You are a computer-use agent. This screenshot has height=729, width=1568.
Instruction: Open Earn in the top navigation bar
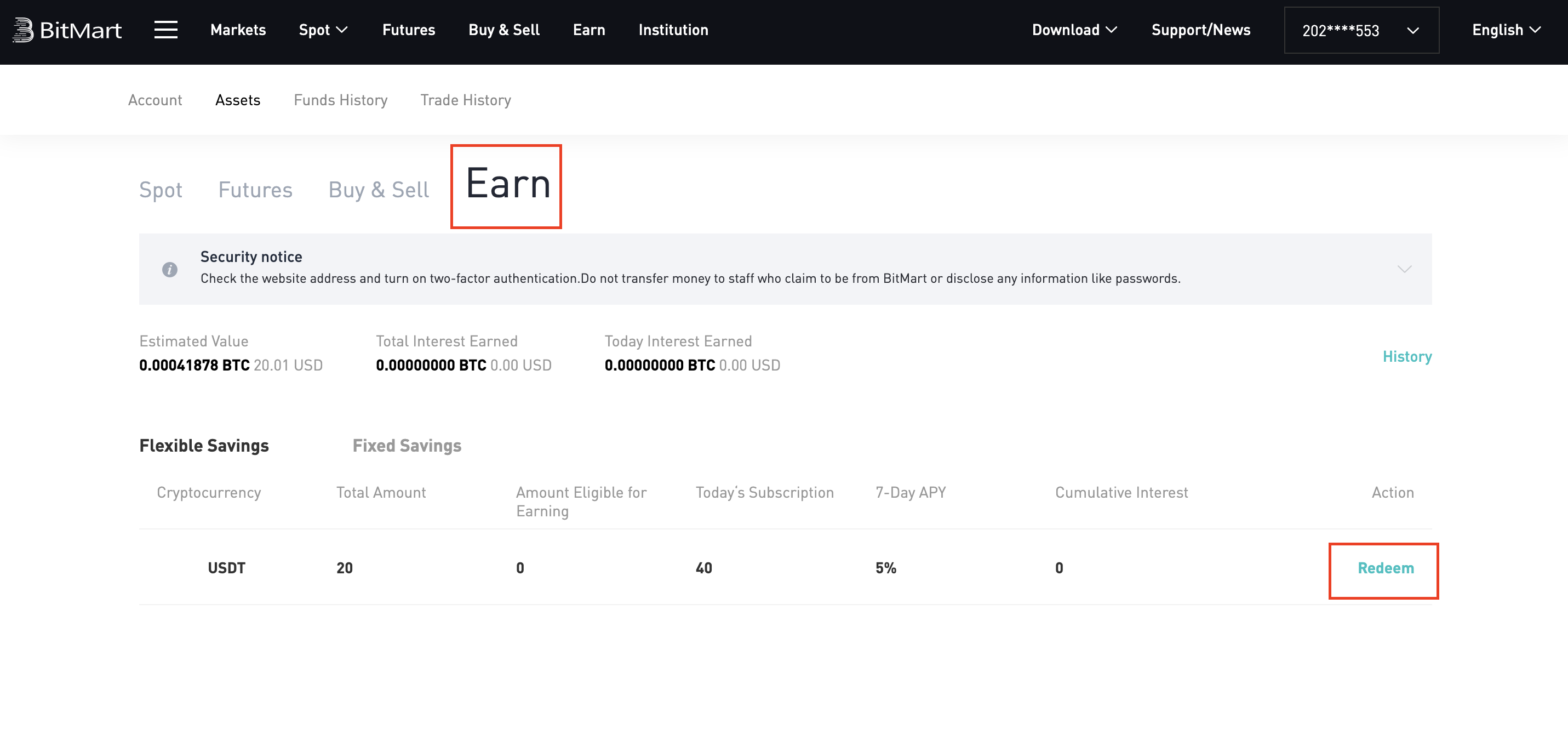pyautogui.click(x=588, y=30)
